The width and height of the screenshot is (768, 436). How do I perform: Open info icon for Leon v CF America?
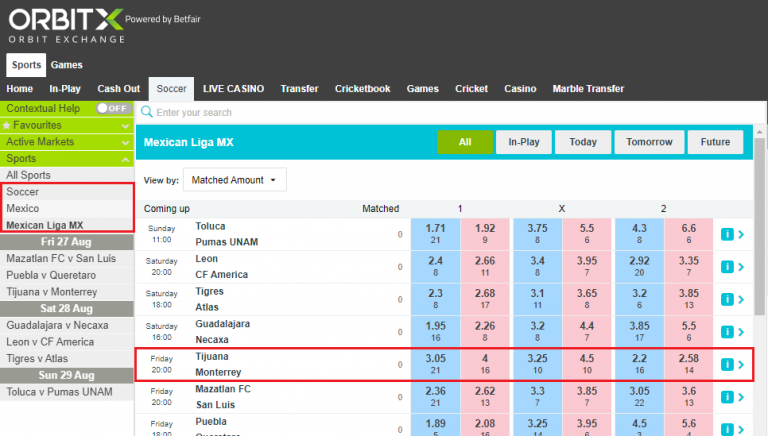click(727, 266)
